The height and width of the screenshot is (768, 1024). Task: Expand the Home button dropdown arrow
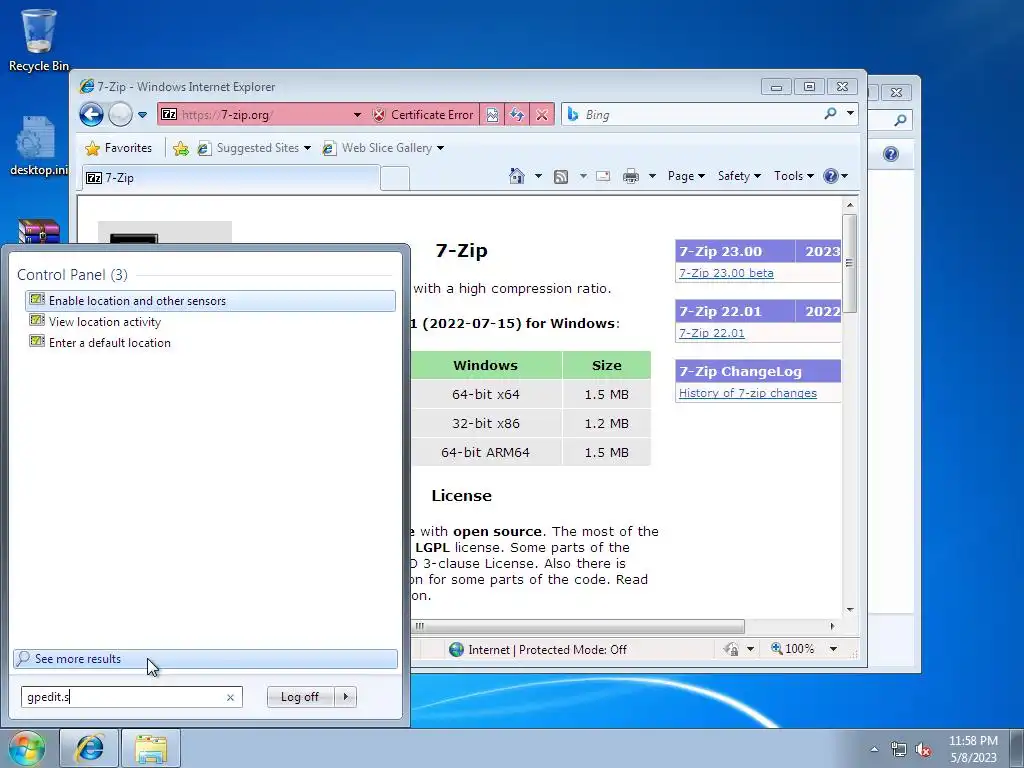(x=538, y=176)
